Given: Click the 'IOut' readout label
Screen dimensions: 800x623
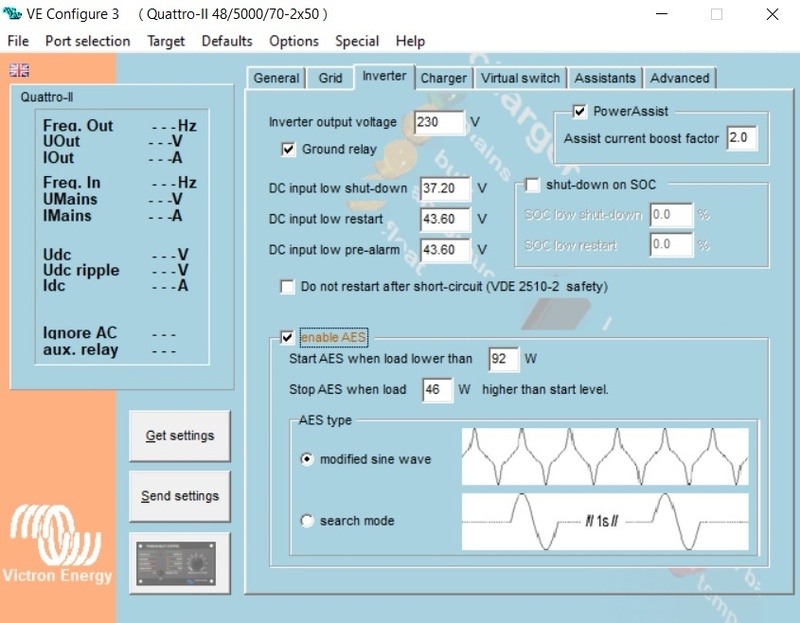Looking at the screenshot, I should point(58,158).
